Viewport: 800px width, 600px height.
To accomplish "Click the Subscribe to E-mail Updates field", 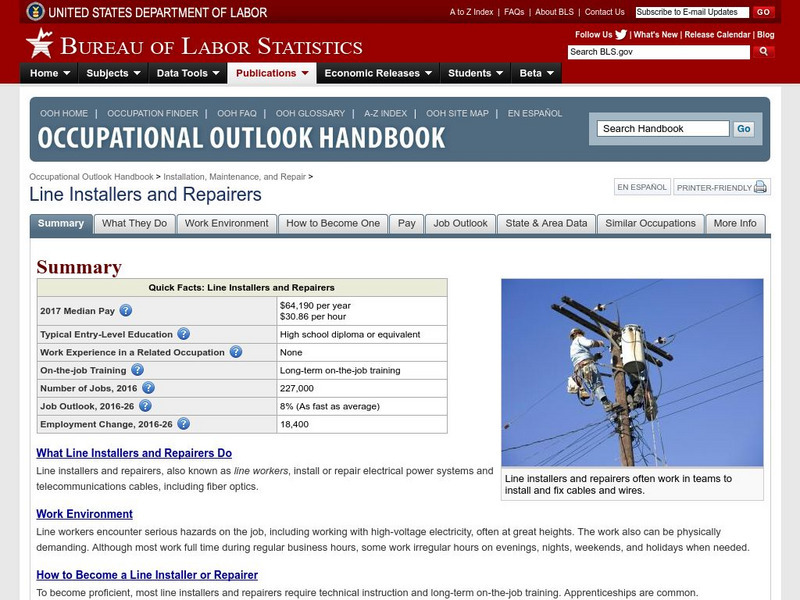I will click(692, 12).
